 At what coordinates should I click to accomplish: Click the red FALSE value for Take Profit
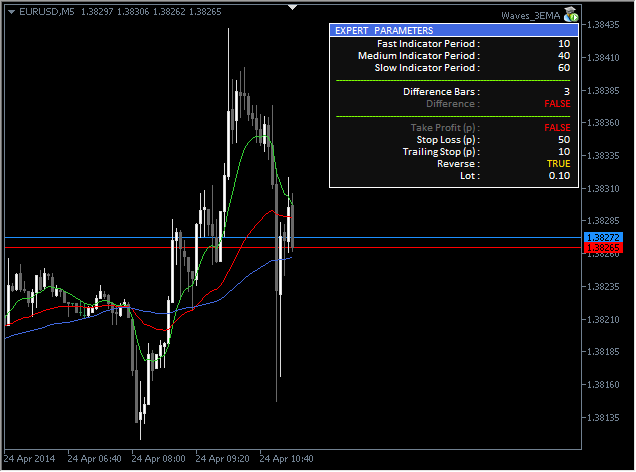(x=557, y=128)
